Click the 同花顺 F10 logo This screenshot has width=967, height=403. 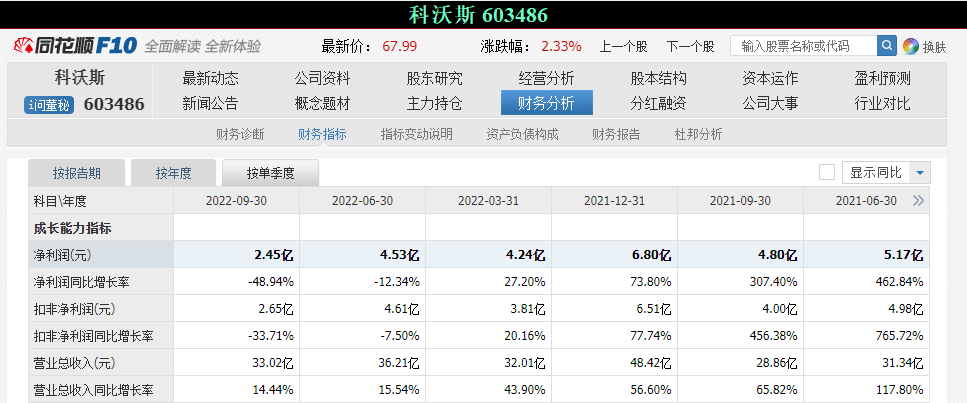coord(75,46)
